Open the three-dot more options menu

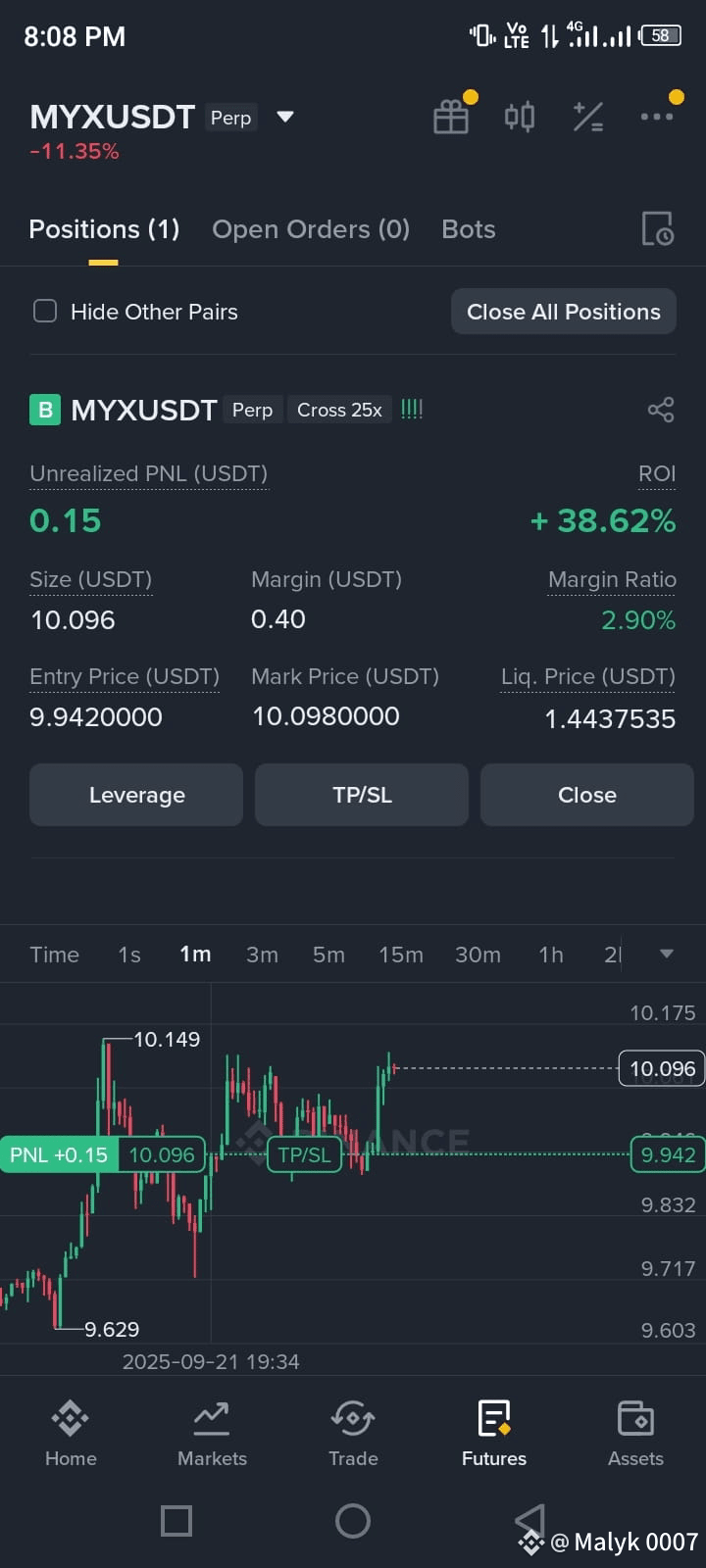pos(656,117)
